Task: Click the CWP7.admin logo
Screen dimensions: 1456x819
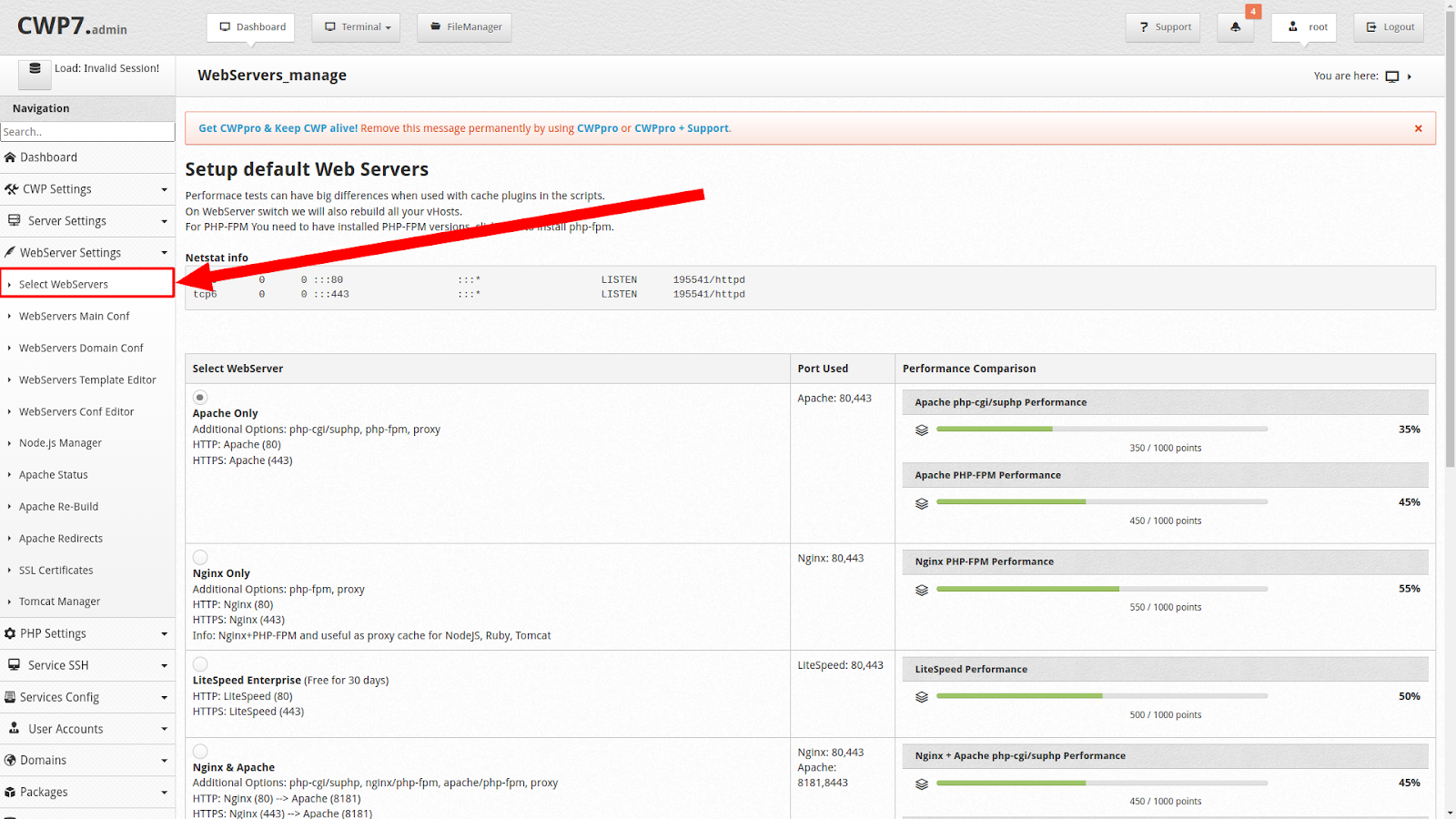Action: point(72,26)
